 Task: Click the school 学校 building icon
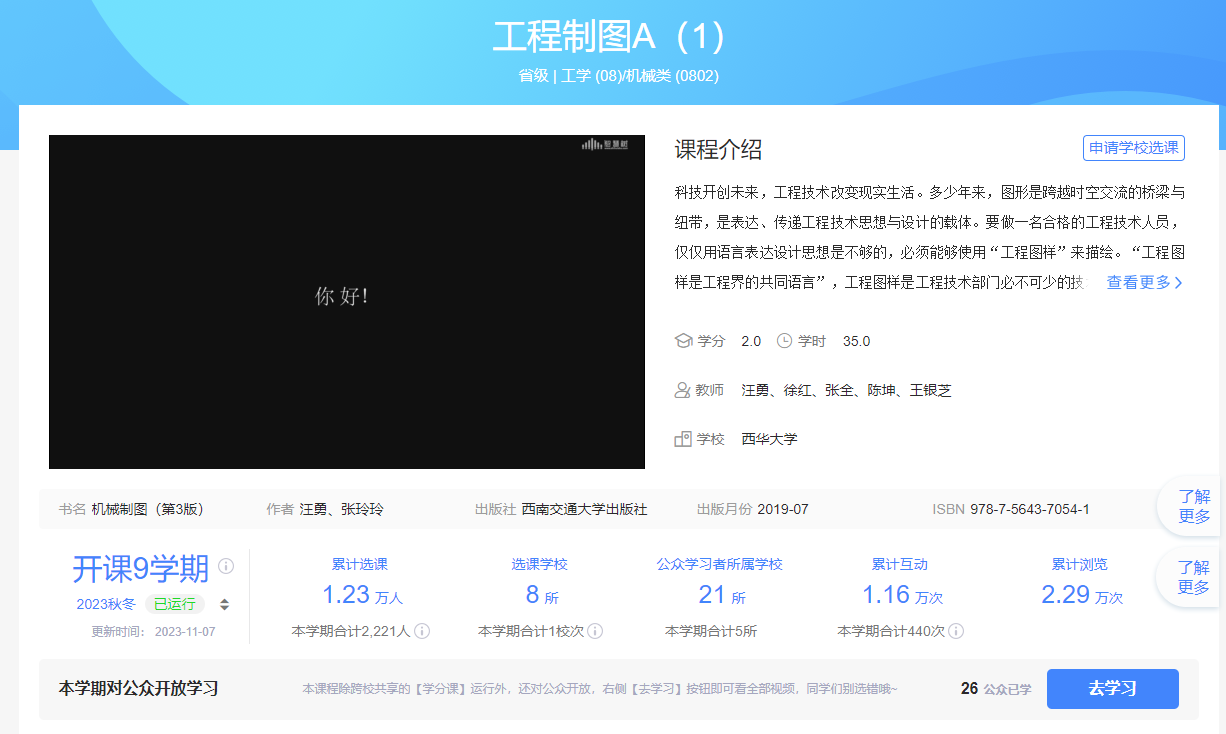tap(684, 439)
